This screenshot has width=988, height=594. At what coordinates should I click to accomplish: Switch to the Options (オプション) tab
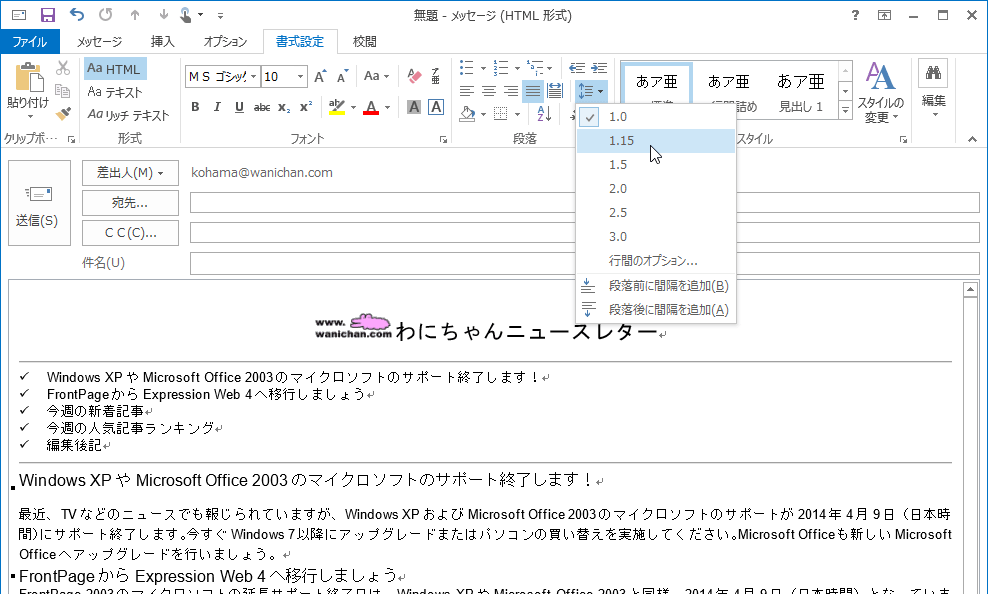coord(225,42)
